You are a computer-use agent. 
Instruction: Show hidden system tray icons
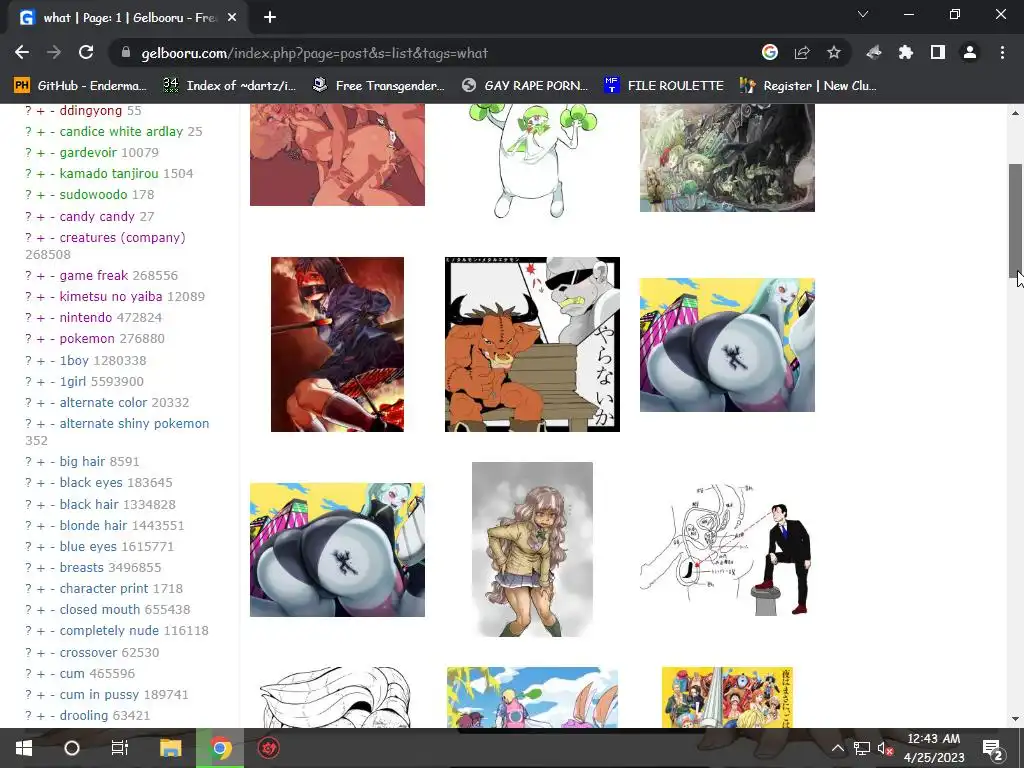pos(837,748)
